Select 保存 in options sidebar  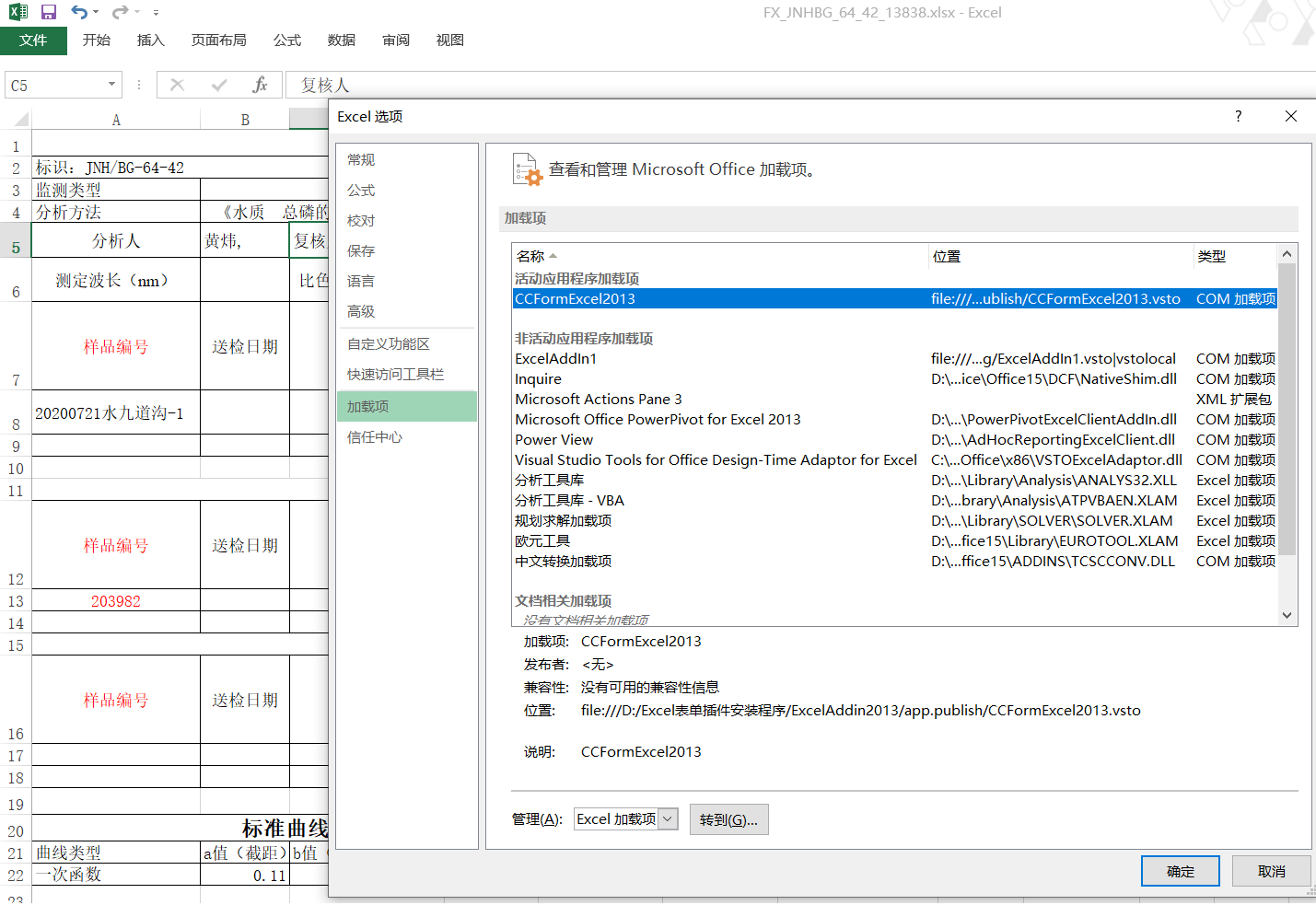click(407, 250)
